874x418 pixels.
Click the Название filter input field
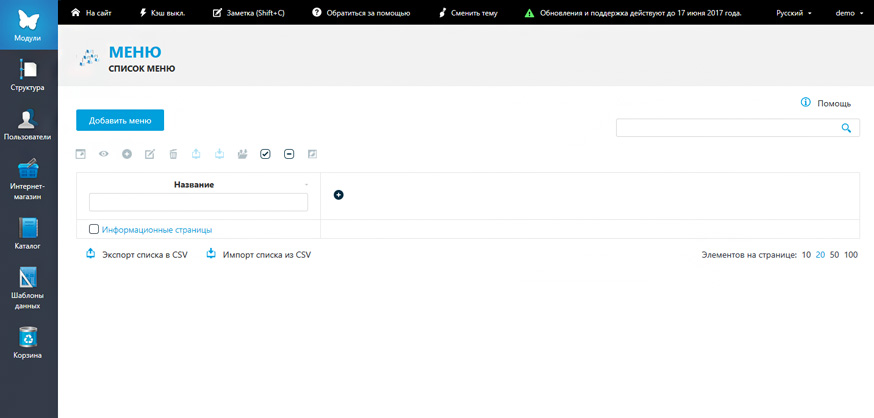point(198,202)
